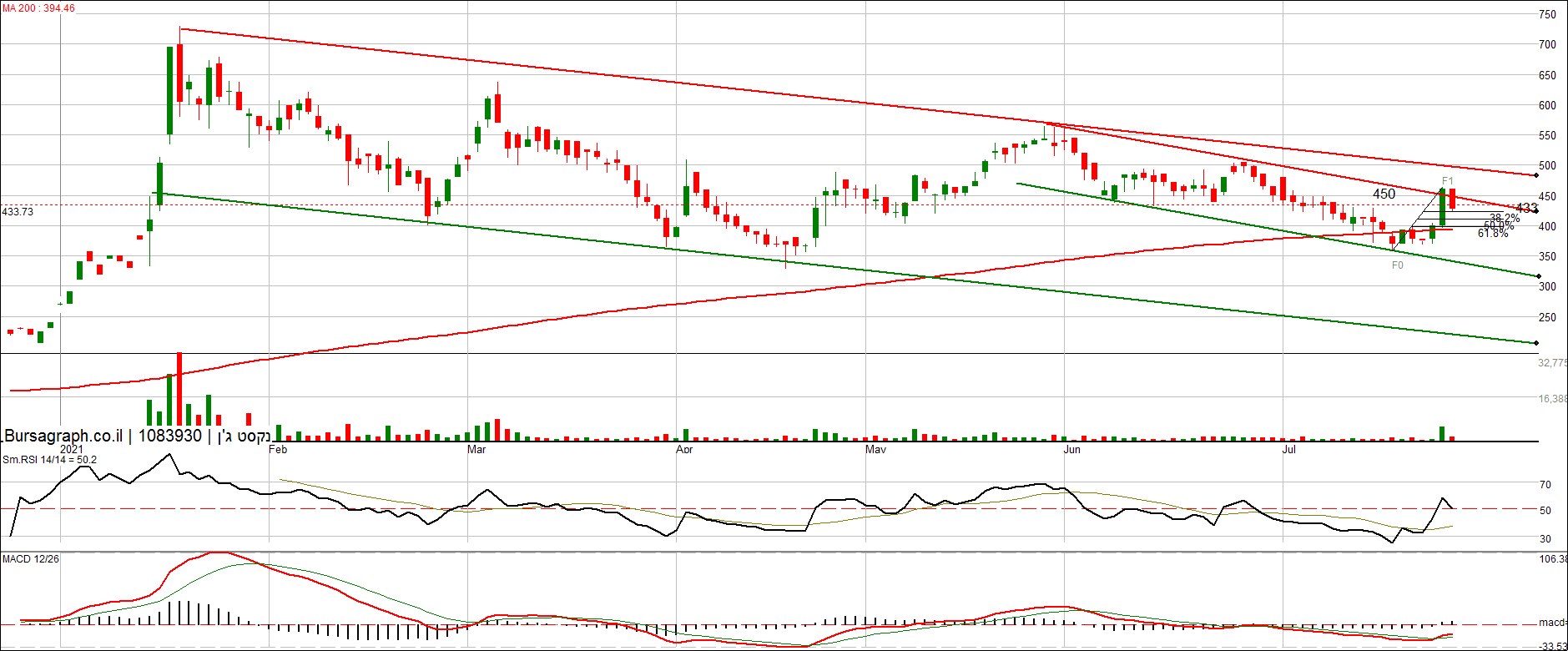
Task: Select the 38.2% Fibonacci level label
Action: pos(1505,219)
